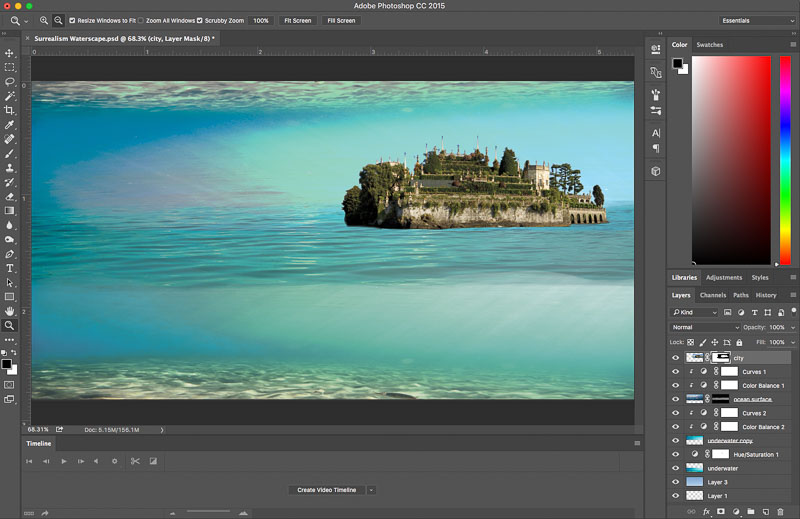
Task: Toggle Resize Windows to Fit checkbox
Action: (72, 20)
